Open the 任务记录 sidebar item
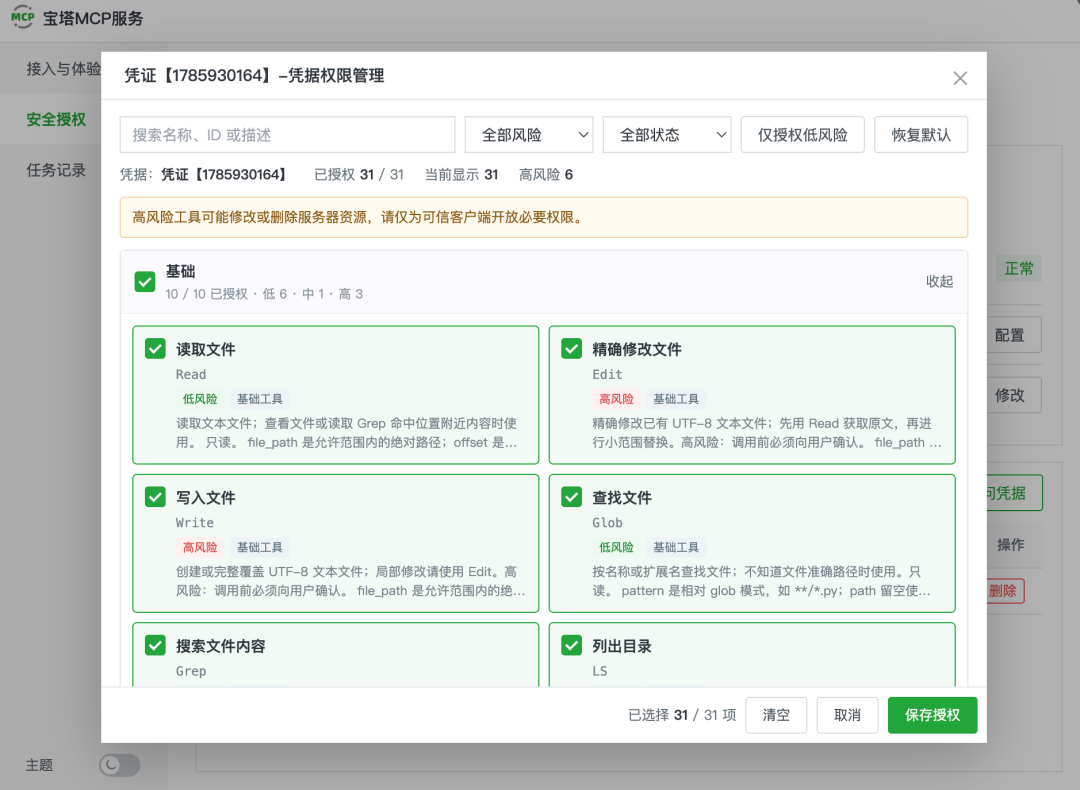1080x790 pixels. pyautogui.click(x=56, y=170)
